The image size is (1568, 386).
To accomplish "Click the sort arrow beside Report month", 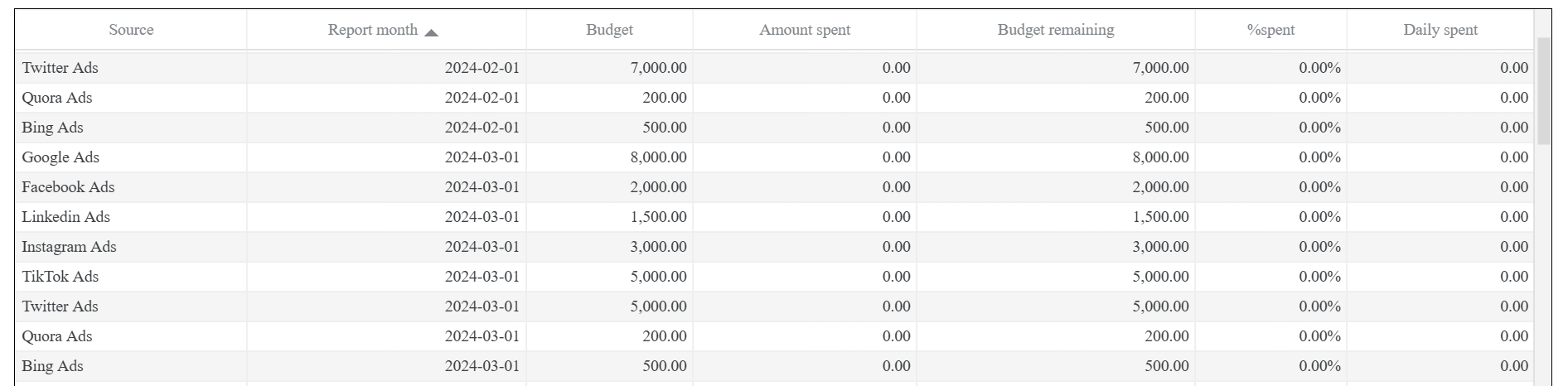I will pyautogui.click(x=430, y=32).
